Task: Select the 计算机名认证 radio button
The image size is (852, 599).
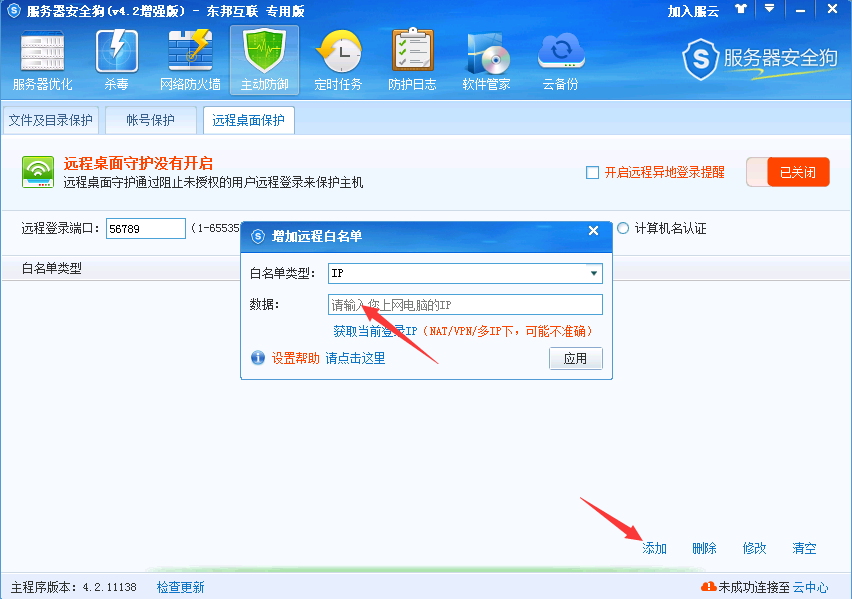Action: (623, 228)
